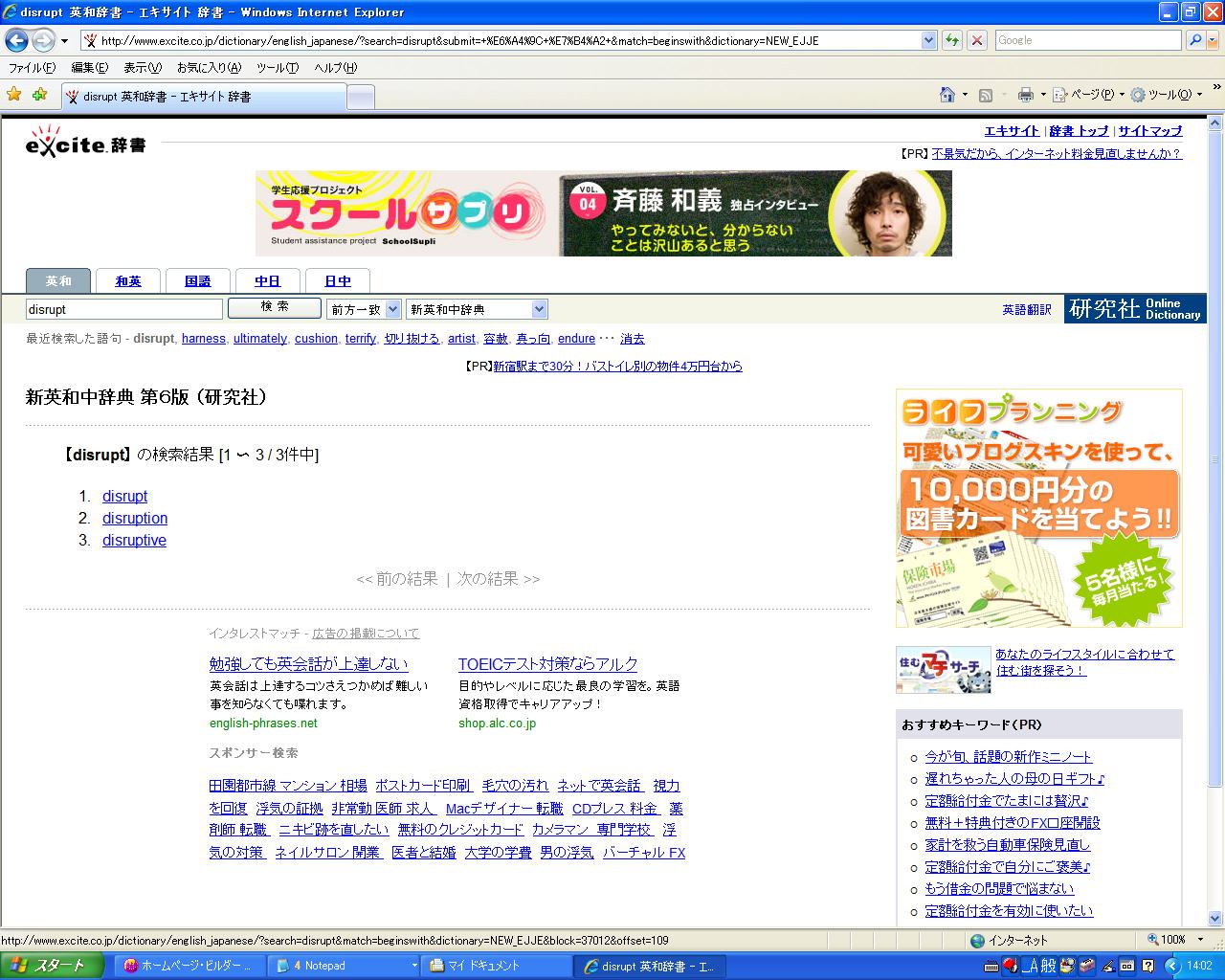Click the Home page icon

coord(947,95)
